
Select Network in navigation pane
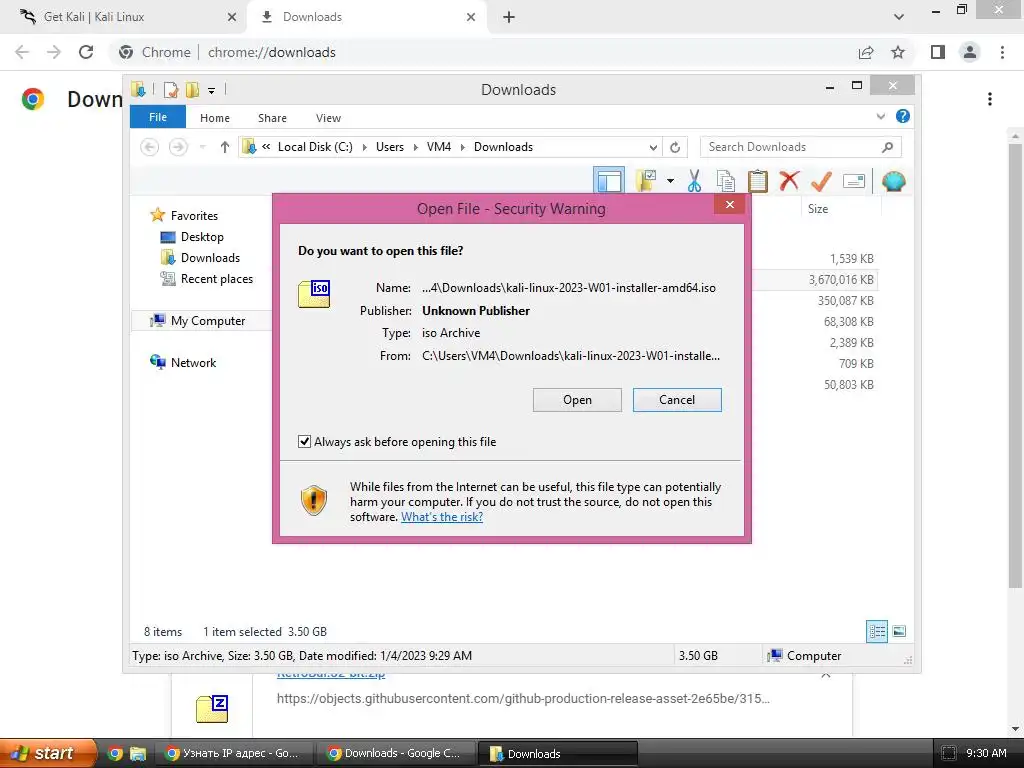click(x=193, y=362)
